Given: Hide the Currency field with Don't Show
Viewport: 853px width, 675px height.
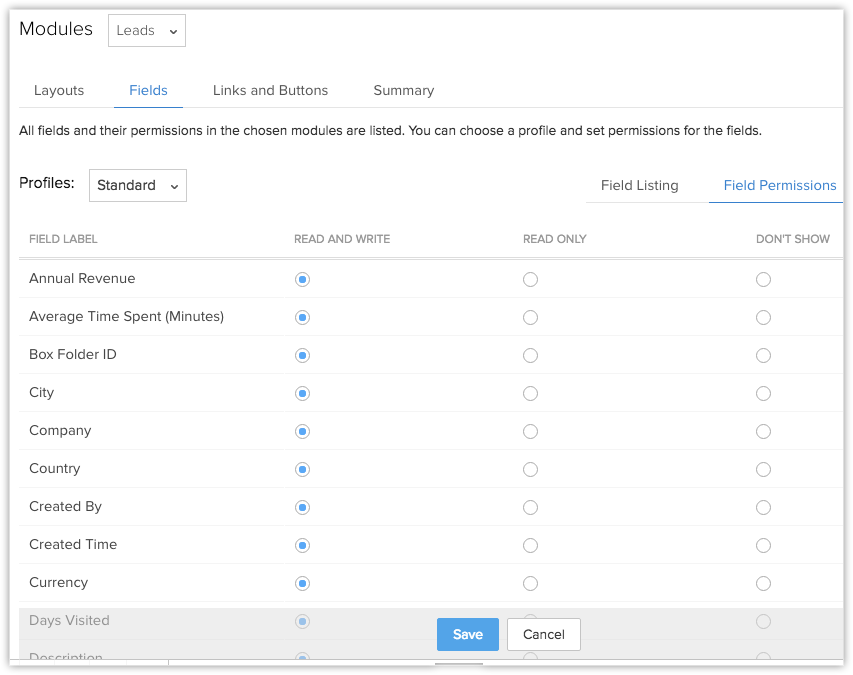Looking at the screenshot, I should click(763, 584).
